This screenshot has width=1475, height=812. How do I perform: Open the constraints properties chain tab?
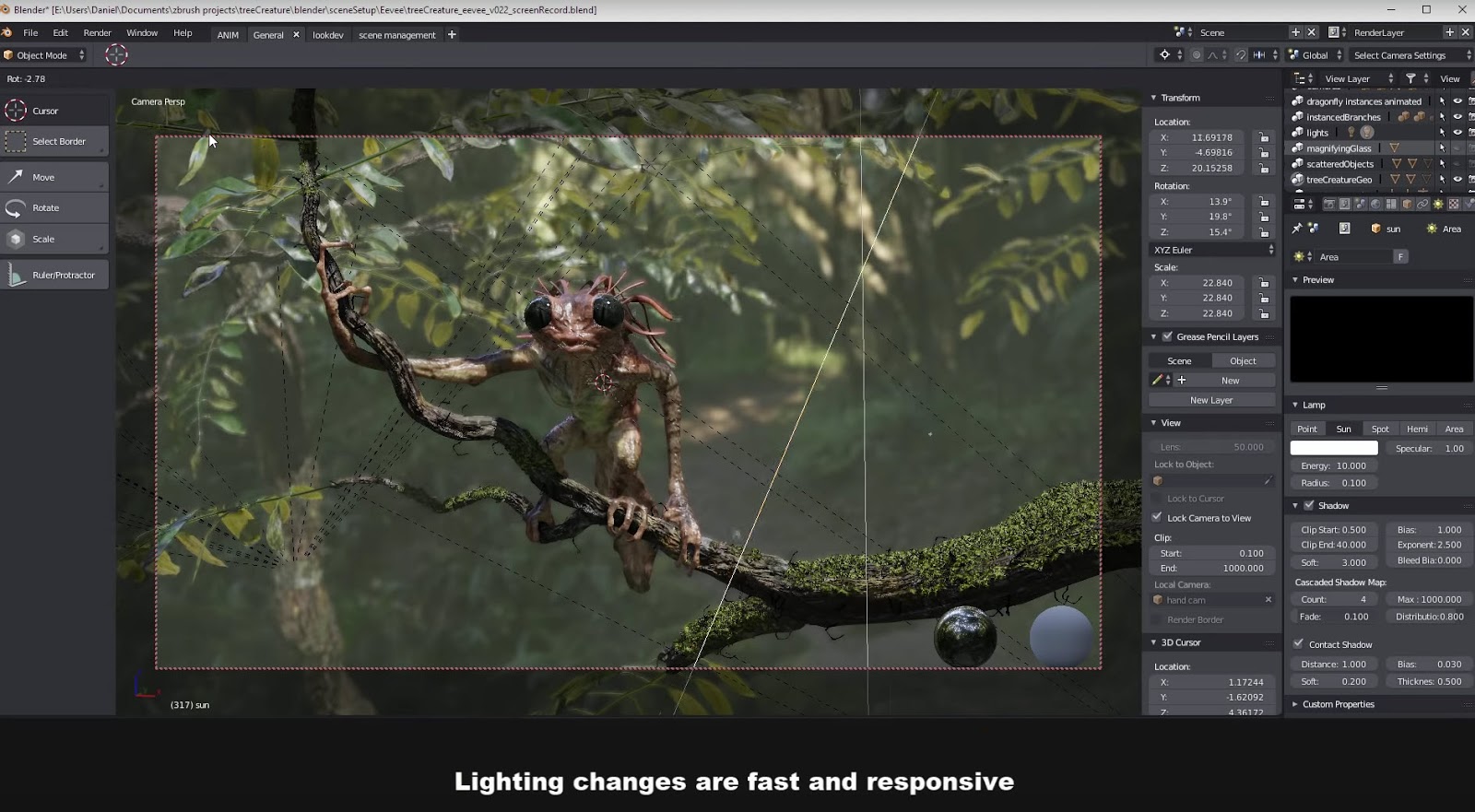click(x=1422, y=205)
